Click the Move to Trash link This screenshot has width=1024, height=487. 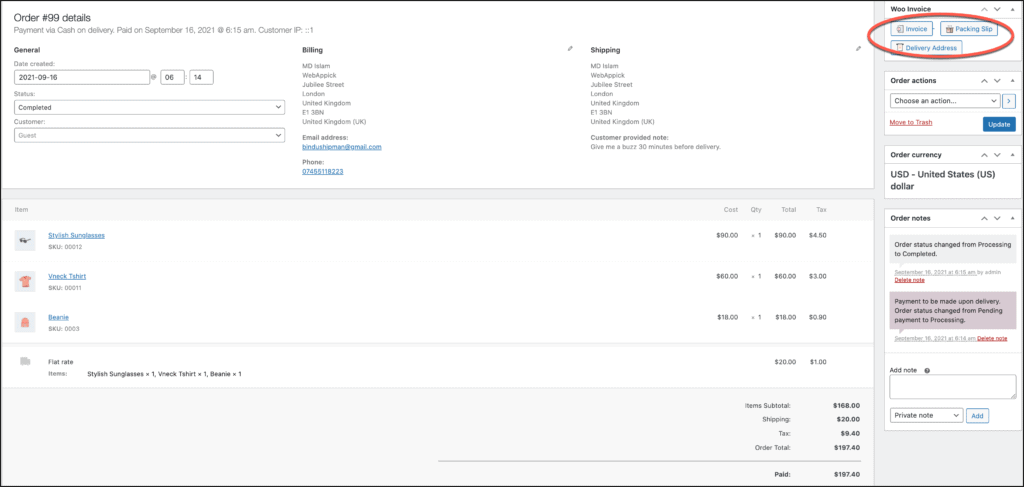[910, 122]
